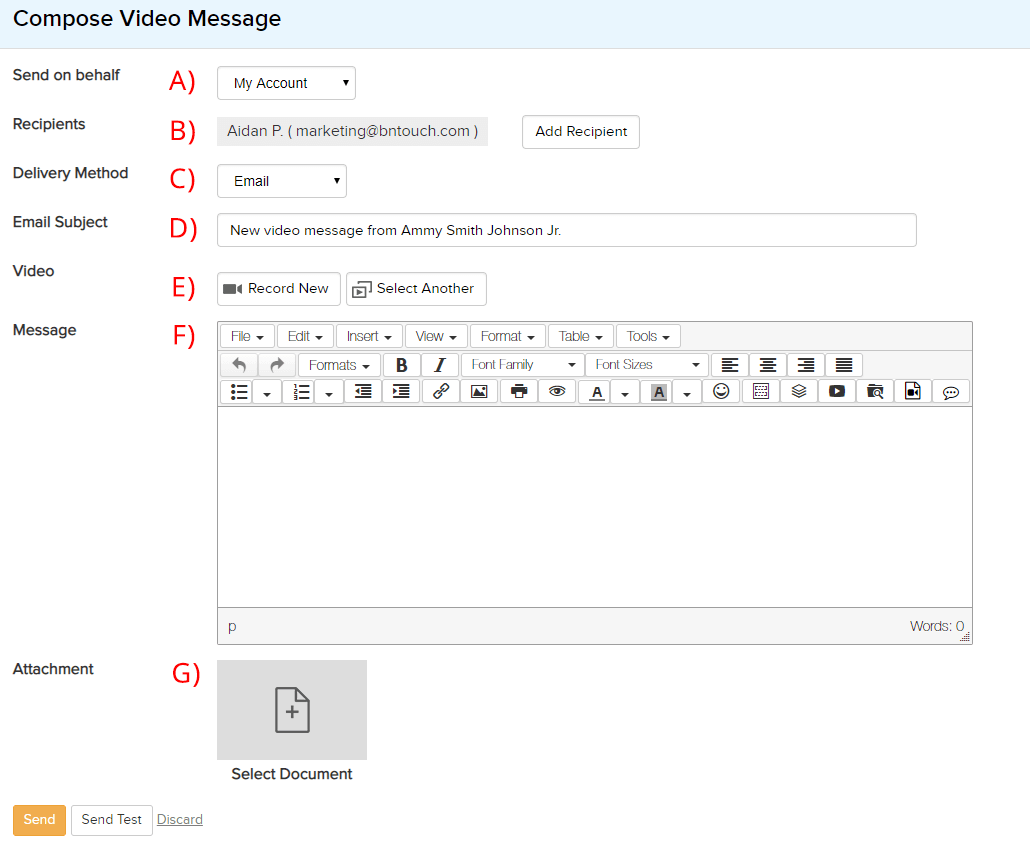The height and width of the screenshot is (849, 1030).
Task: Undo the last edit in the message editor
Action: coord(239,365)
